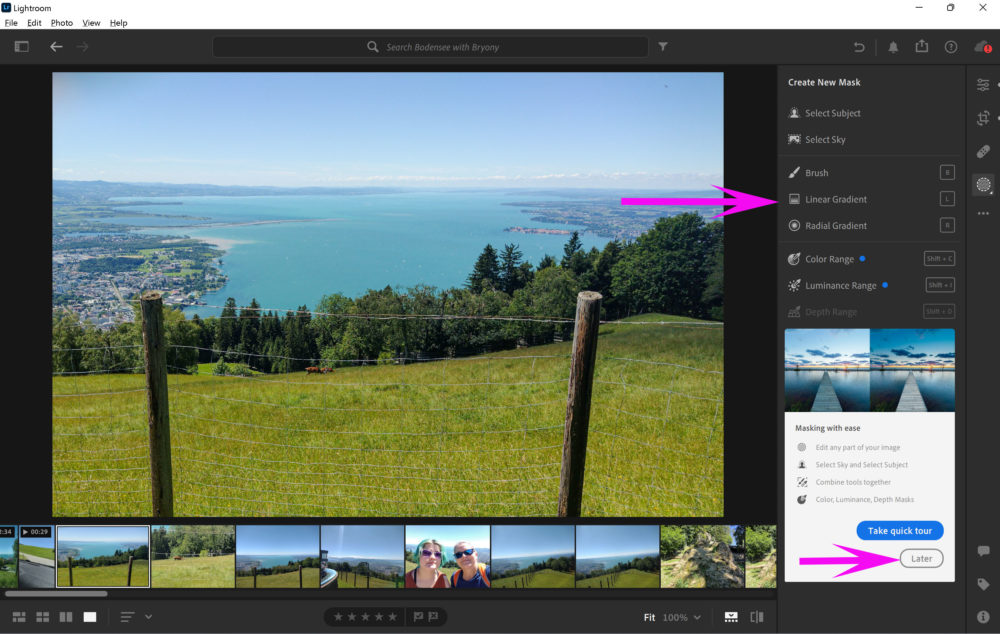Screen dimensions: 1000x634
Task: Open the selfie thumbnail in filmstrip
Action: tap(448, 556)
